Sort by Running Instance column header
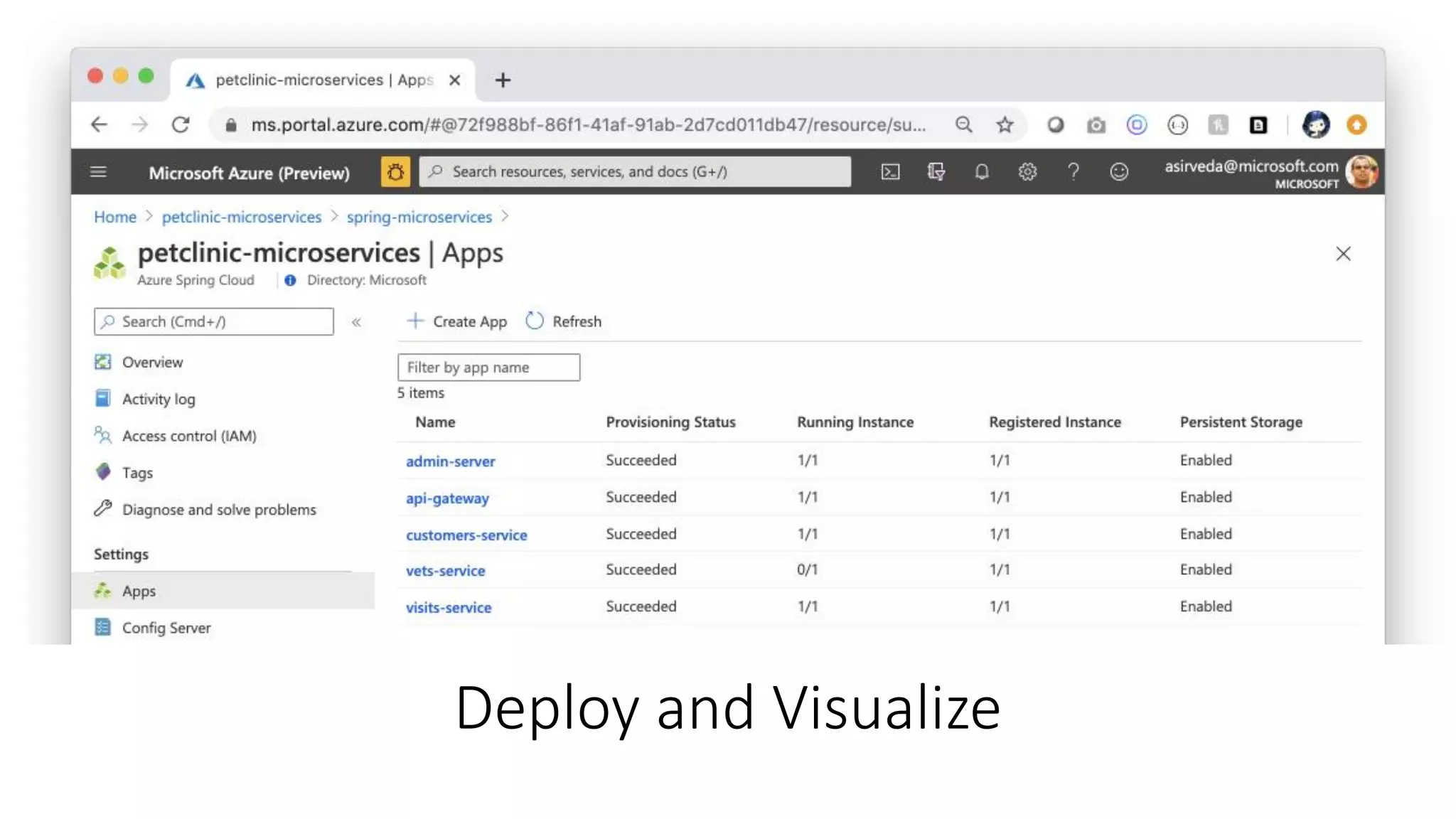The width and height of the screenshot is (1456, 819). [855, 422]
